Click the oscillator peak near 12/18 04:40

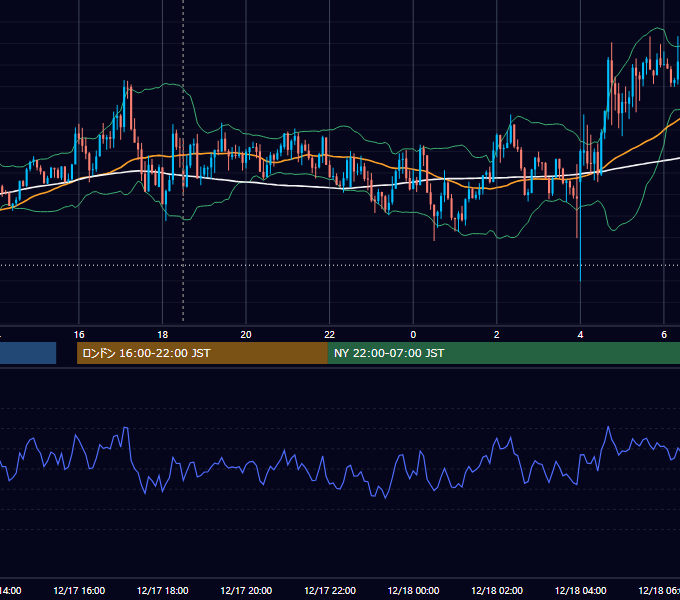(608, 428)
